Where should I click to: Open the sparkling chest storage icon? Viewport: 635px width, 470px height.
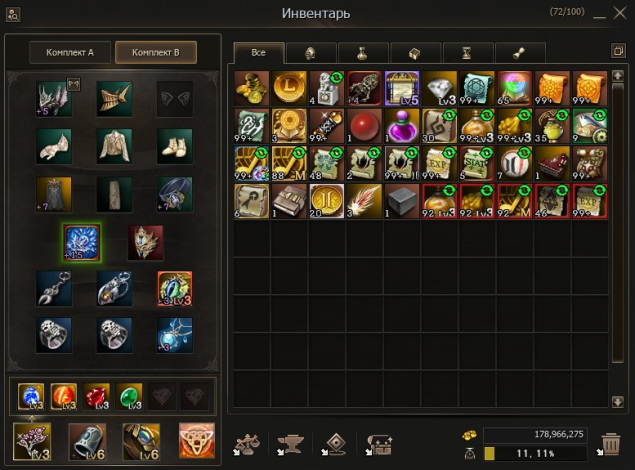(x=379, y=444)
